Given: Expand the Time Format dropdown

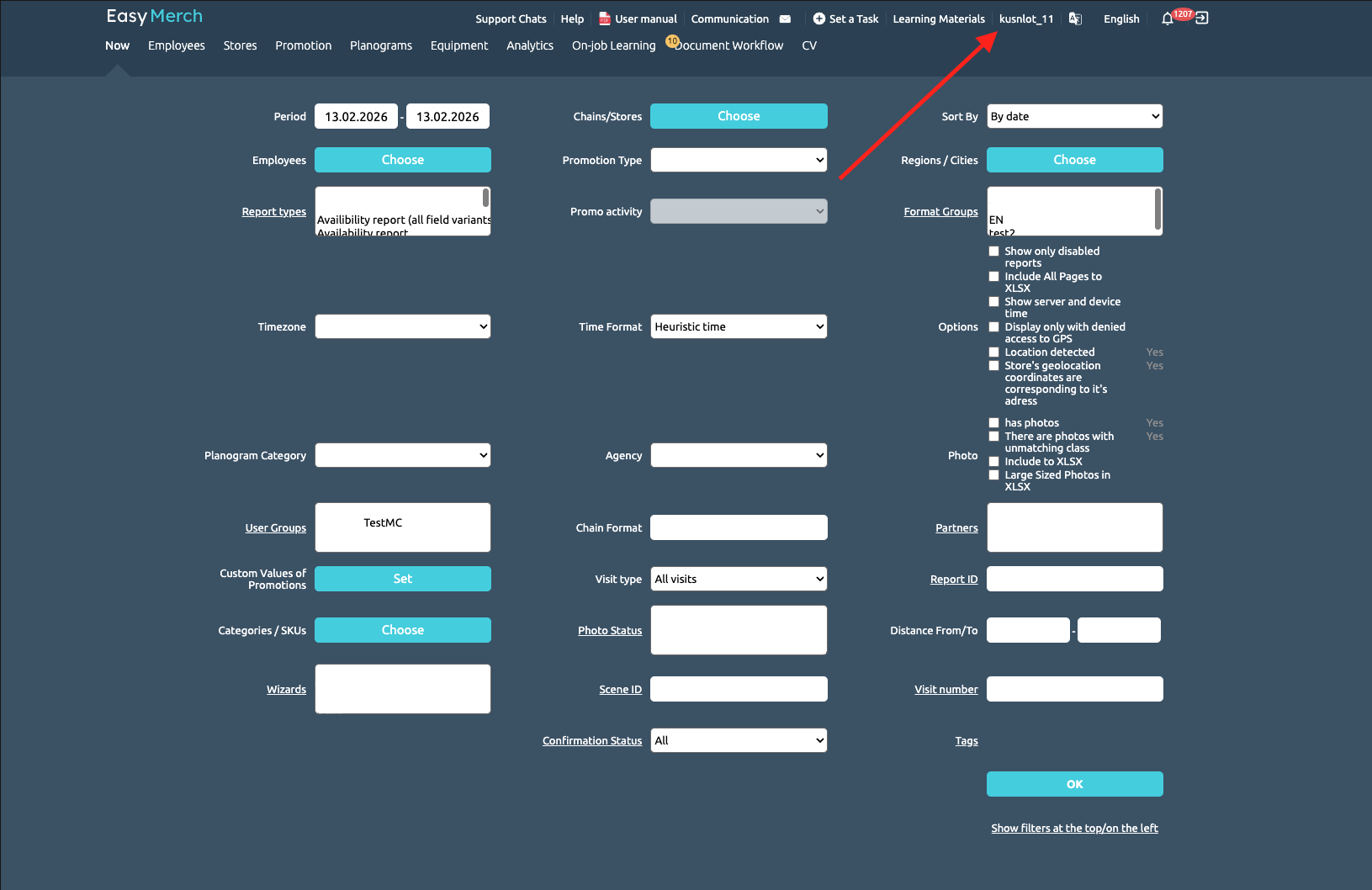Looking at the screenshot, I should [x=739, y=326].
